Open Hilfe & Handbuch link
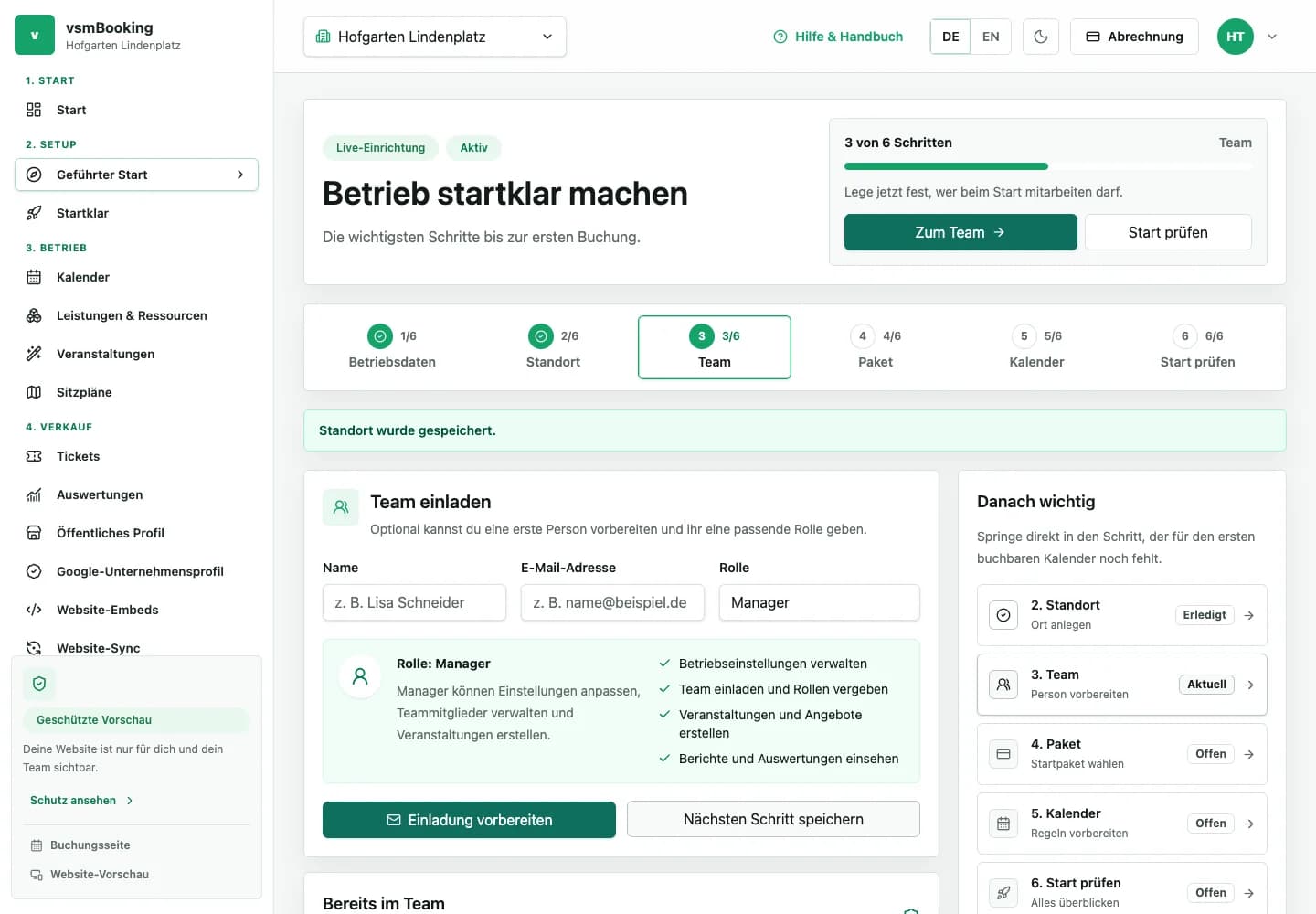The width and height of the screenshot is (1316, 914). (838, 37)
